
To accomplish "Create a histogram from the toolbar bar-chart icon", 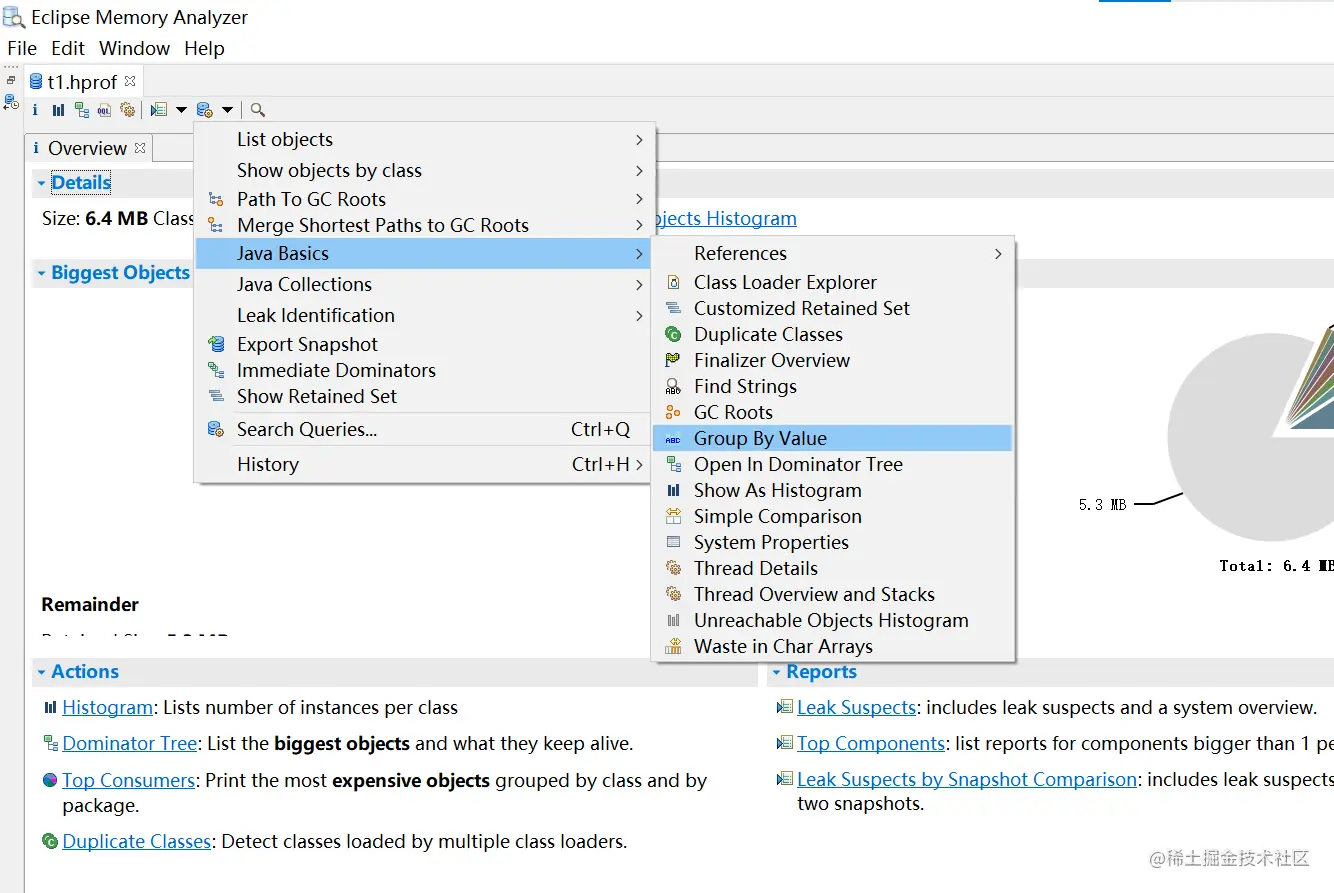I will point(59,110).
